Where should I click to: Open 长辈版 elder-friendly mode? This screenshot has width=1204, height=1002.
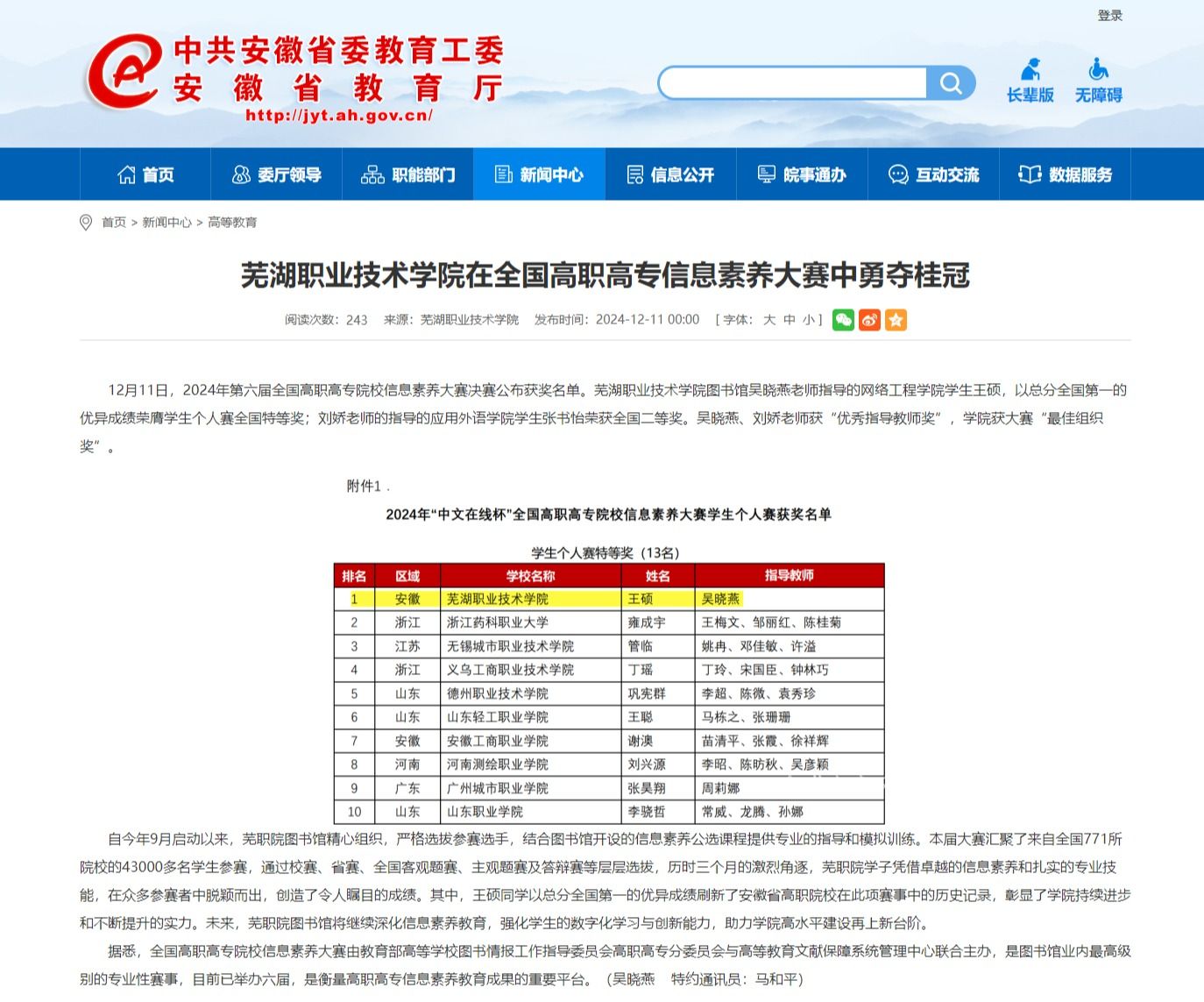pyautogui.click(x=1030, y=81)
